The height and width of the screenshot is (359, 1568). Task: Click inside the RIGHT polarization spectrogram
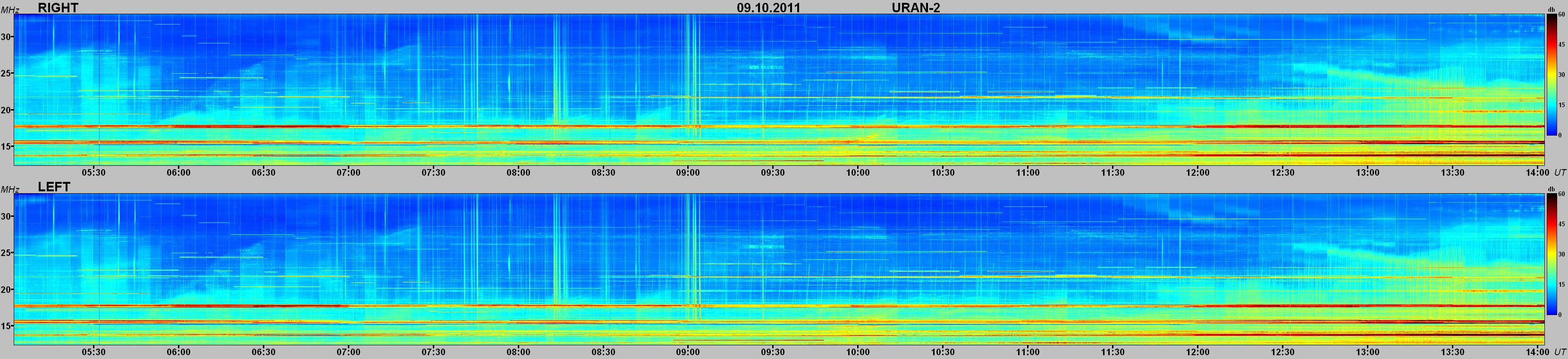779,90
